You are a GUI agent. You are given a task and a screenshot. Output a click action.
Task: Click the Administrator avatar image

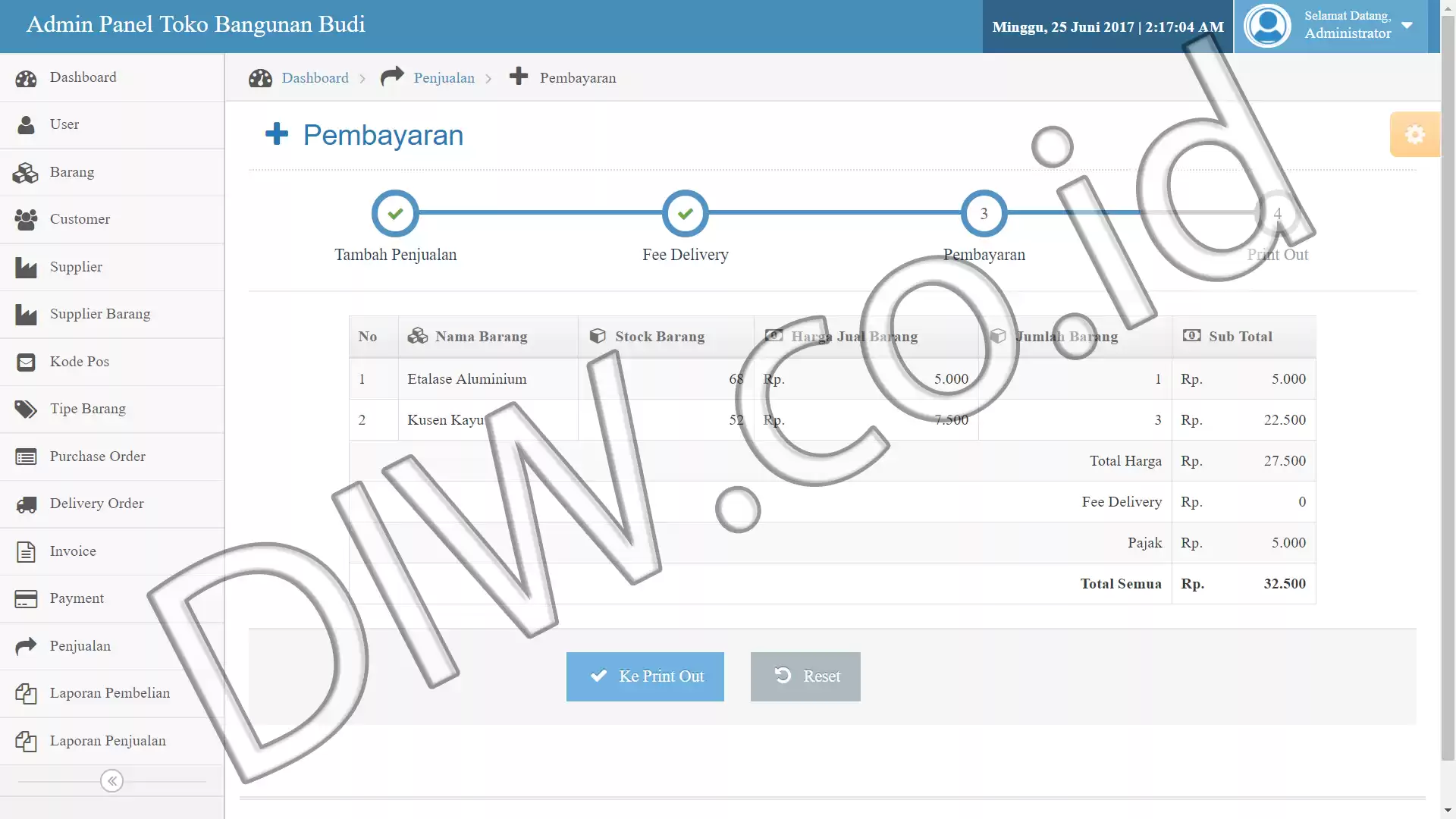pyautogui.click(x=1267, y=26)
